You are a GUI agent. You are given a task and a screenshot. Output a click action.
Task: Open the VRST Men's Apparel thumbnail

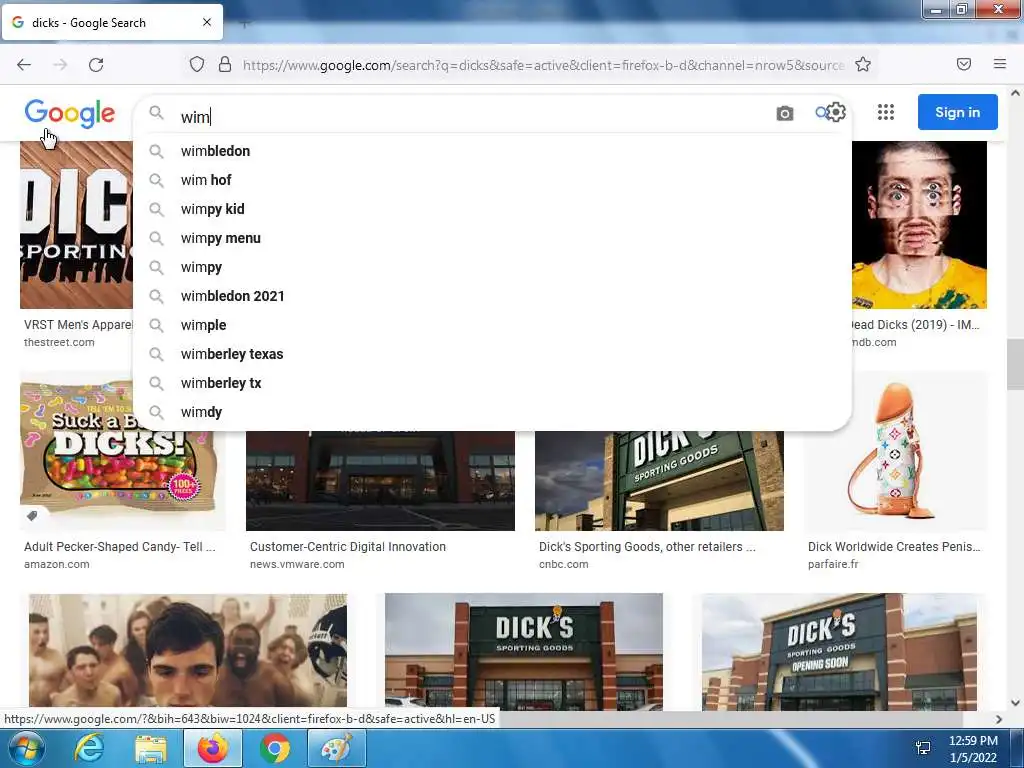click(76, 225)
